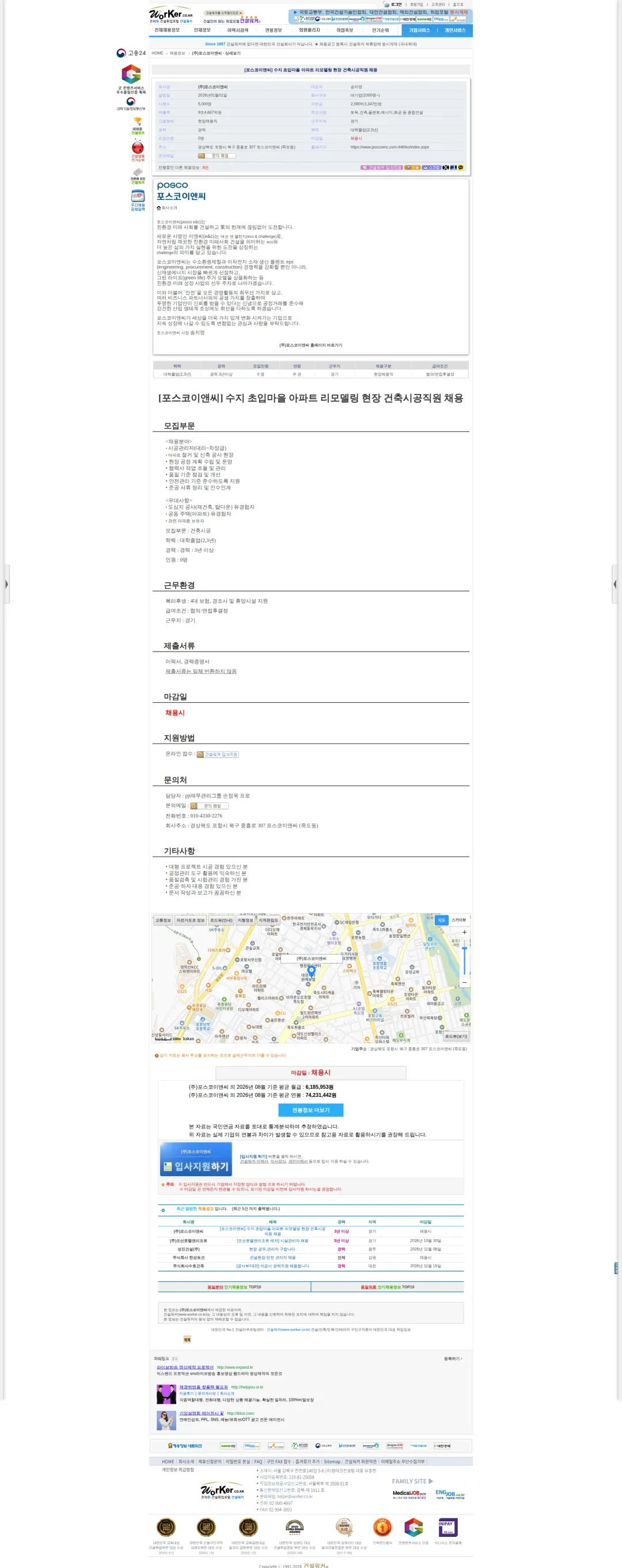Click the 로드뷰(보기) button on map
The image size is (622, 1568).
coord(456,1036)
